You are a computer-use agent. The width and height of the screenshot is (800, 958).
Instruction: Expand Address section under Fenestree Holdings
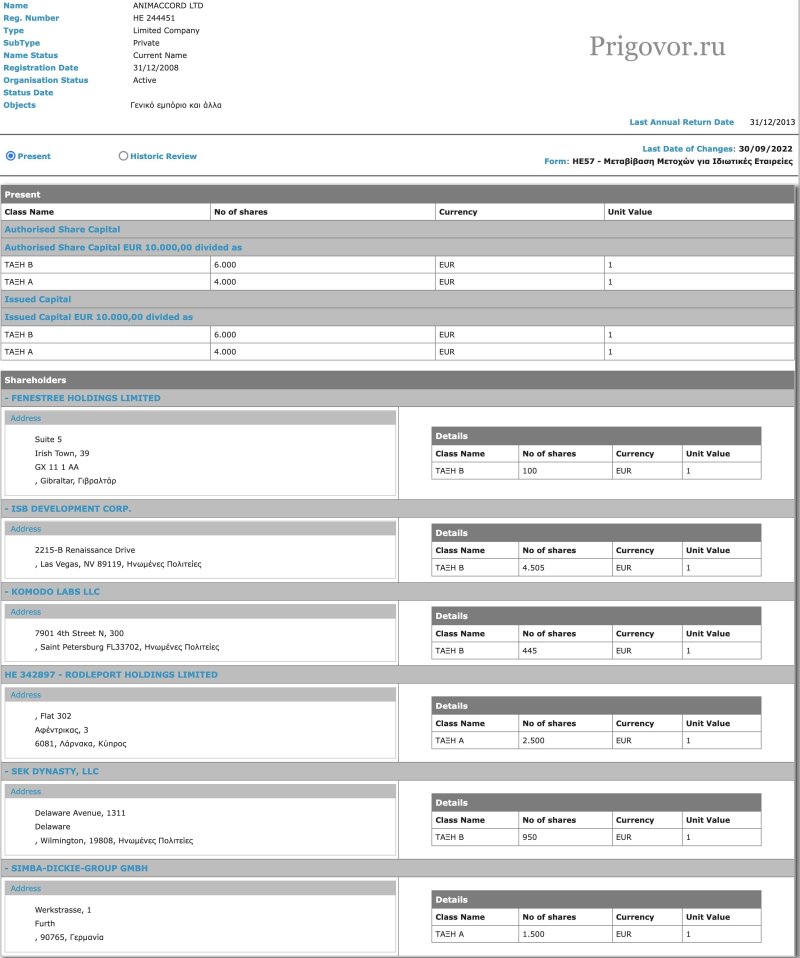click(26, 418)
